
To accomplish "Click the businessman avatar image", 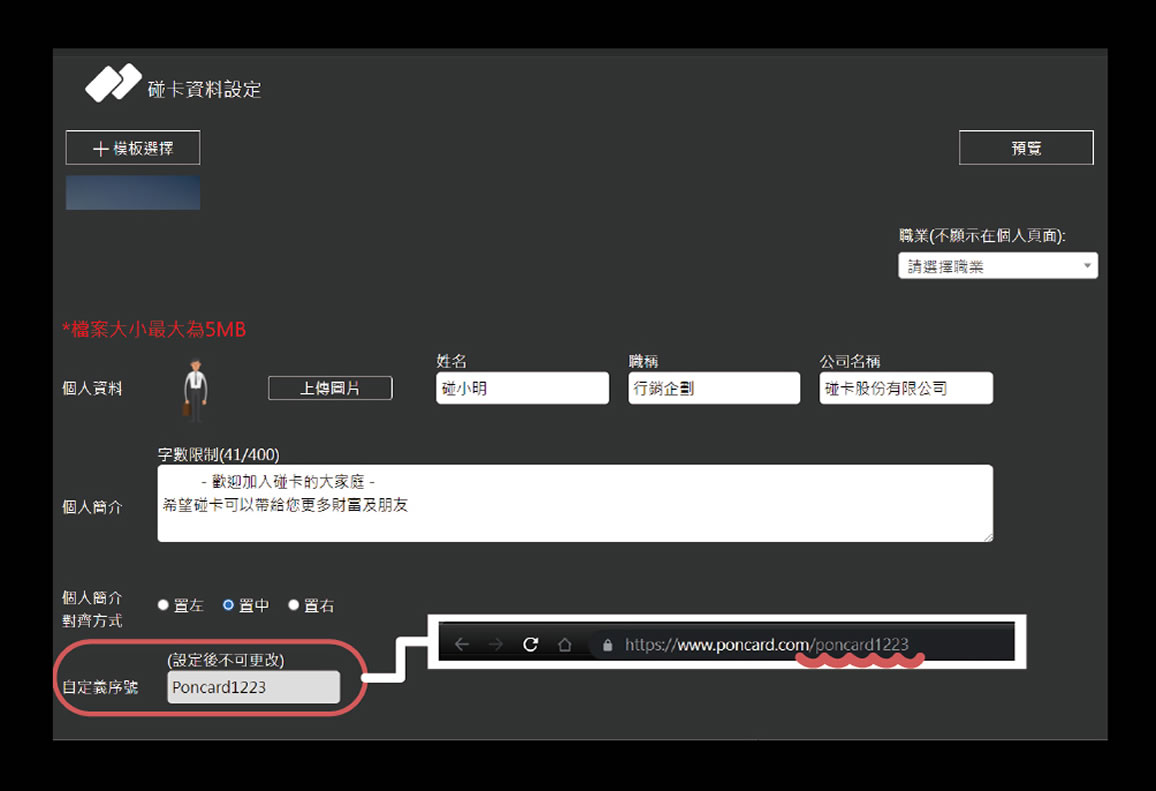I will (x=193, y=389).
